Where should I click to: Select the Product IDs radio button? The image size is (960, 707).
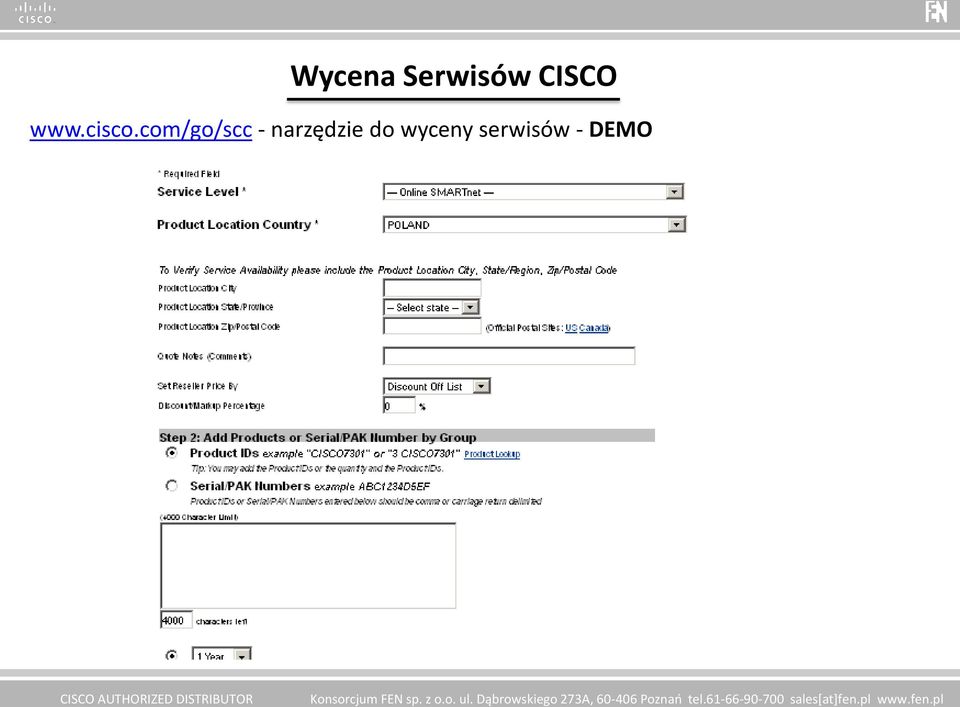(x=171, y=453)
